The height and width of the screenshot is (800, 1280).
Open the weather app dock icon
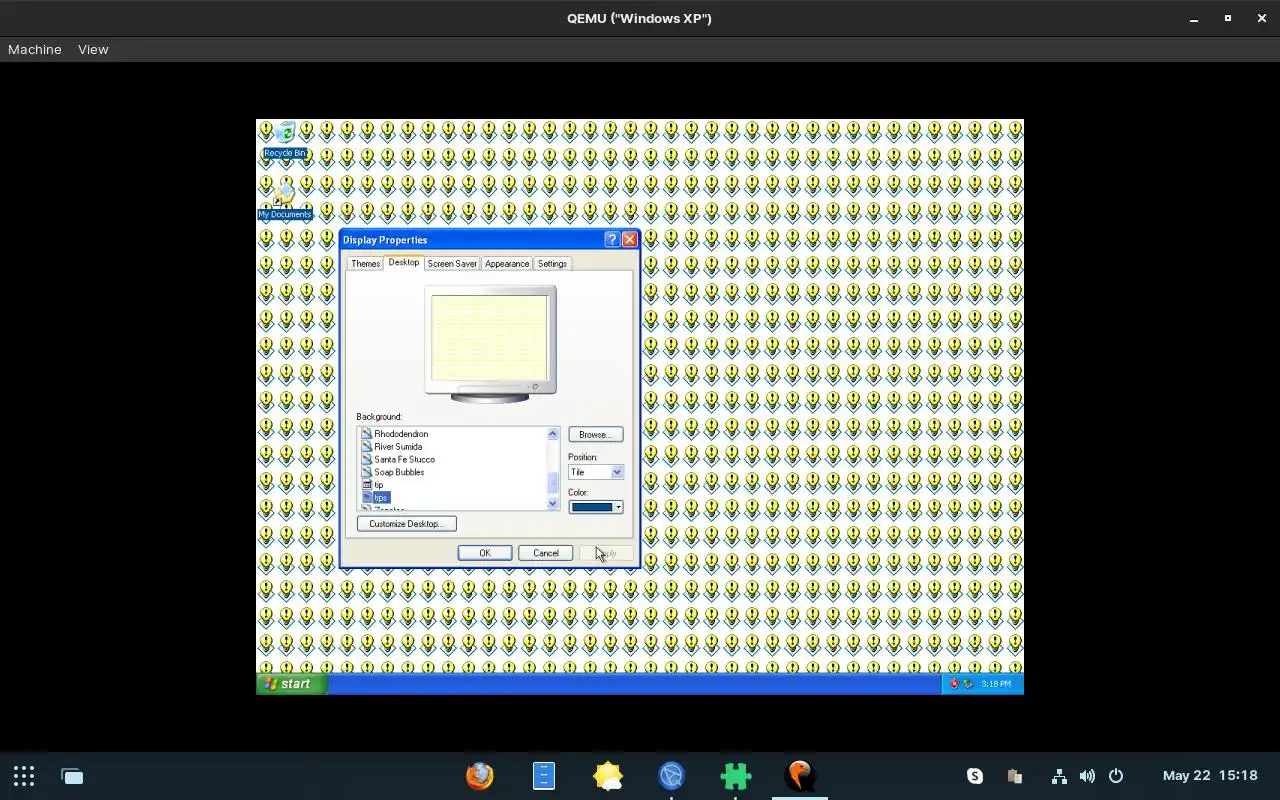point(607,775)
